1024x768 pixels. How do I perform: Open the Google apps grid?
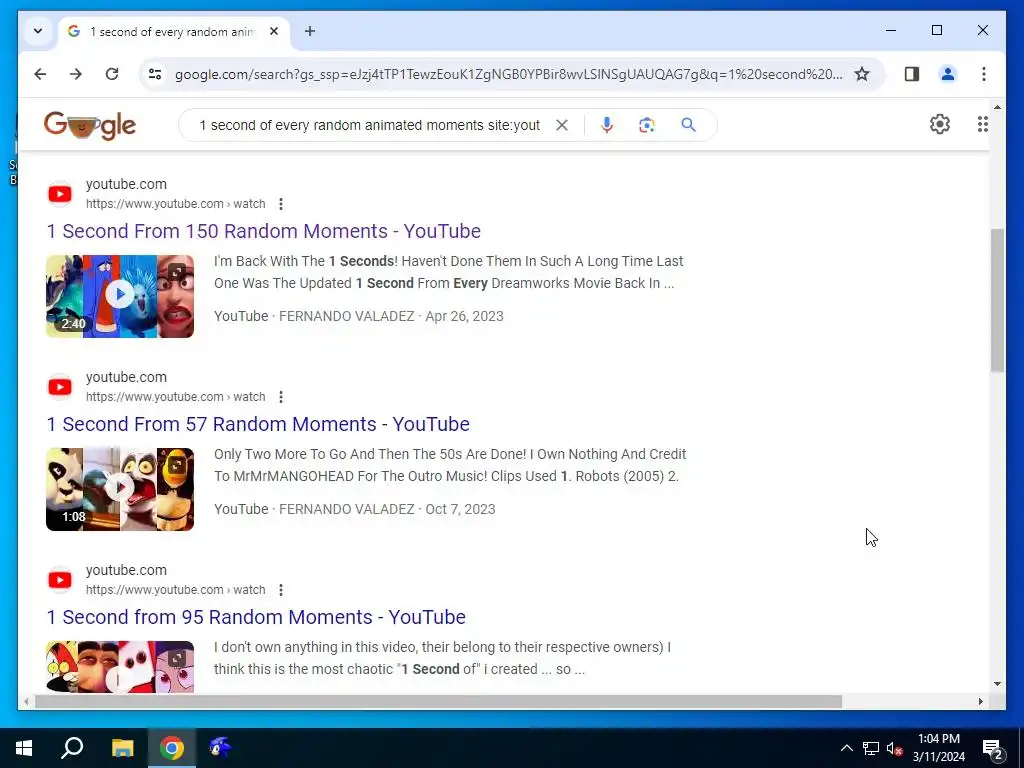click(x=982, y=124)
